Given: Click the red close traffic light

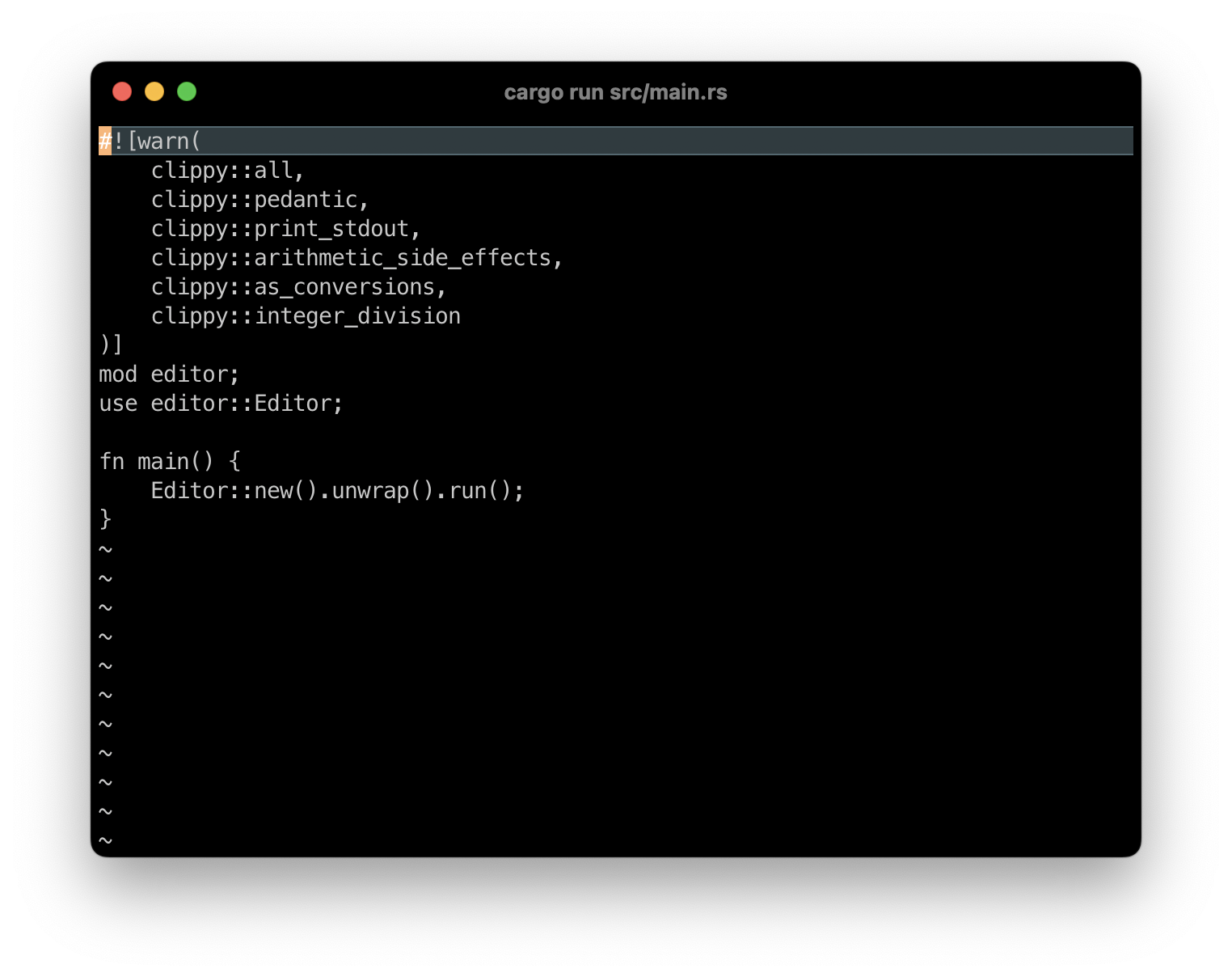Looking at the screenshot, I should 122,91.
